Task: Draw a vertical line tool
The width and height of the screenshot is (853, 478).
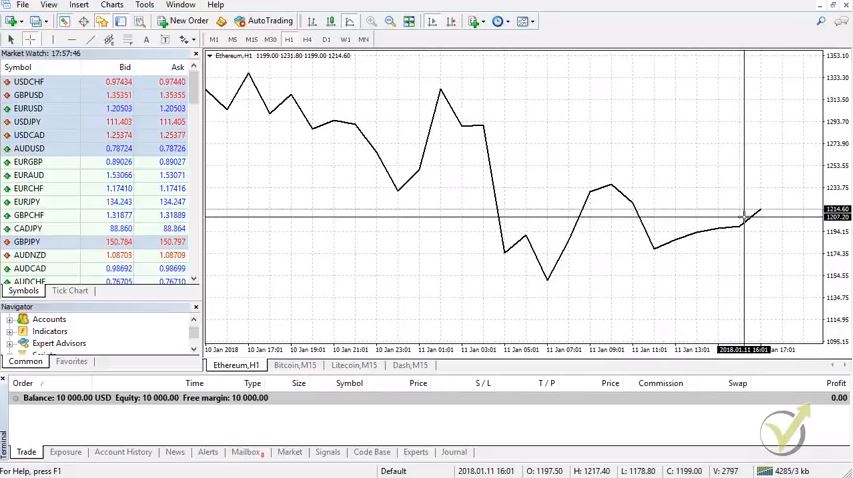Action: 53,39
